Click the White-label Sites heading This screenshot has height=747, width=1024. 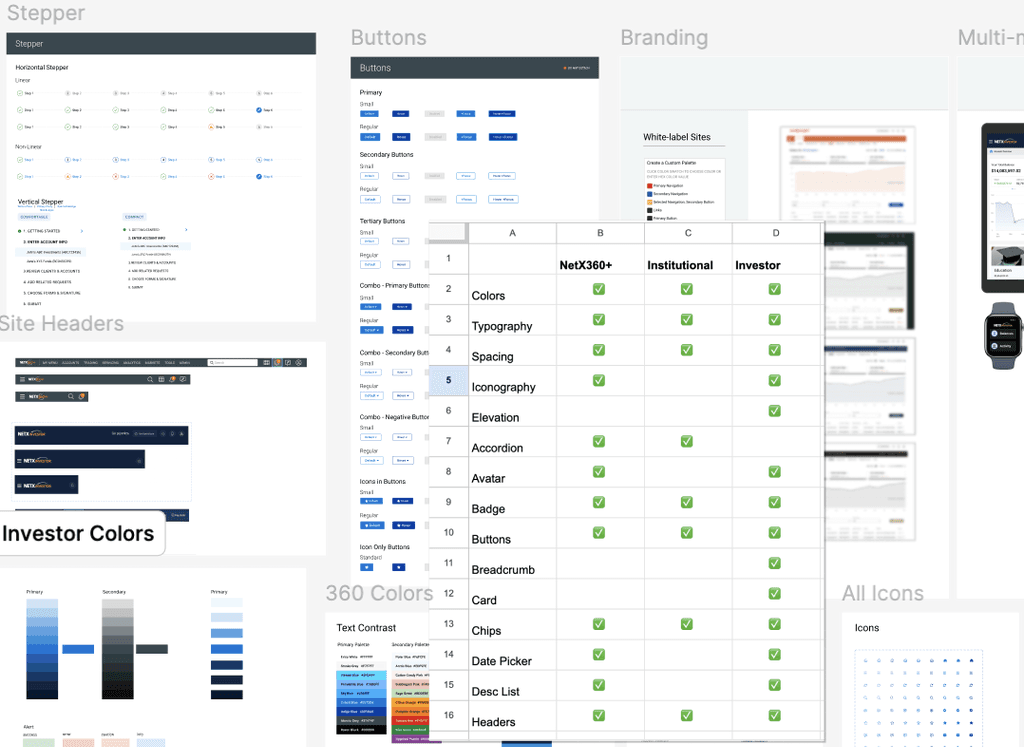[677, 137]
